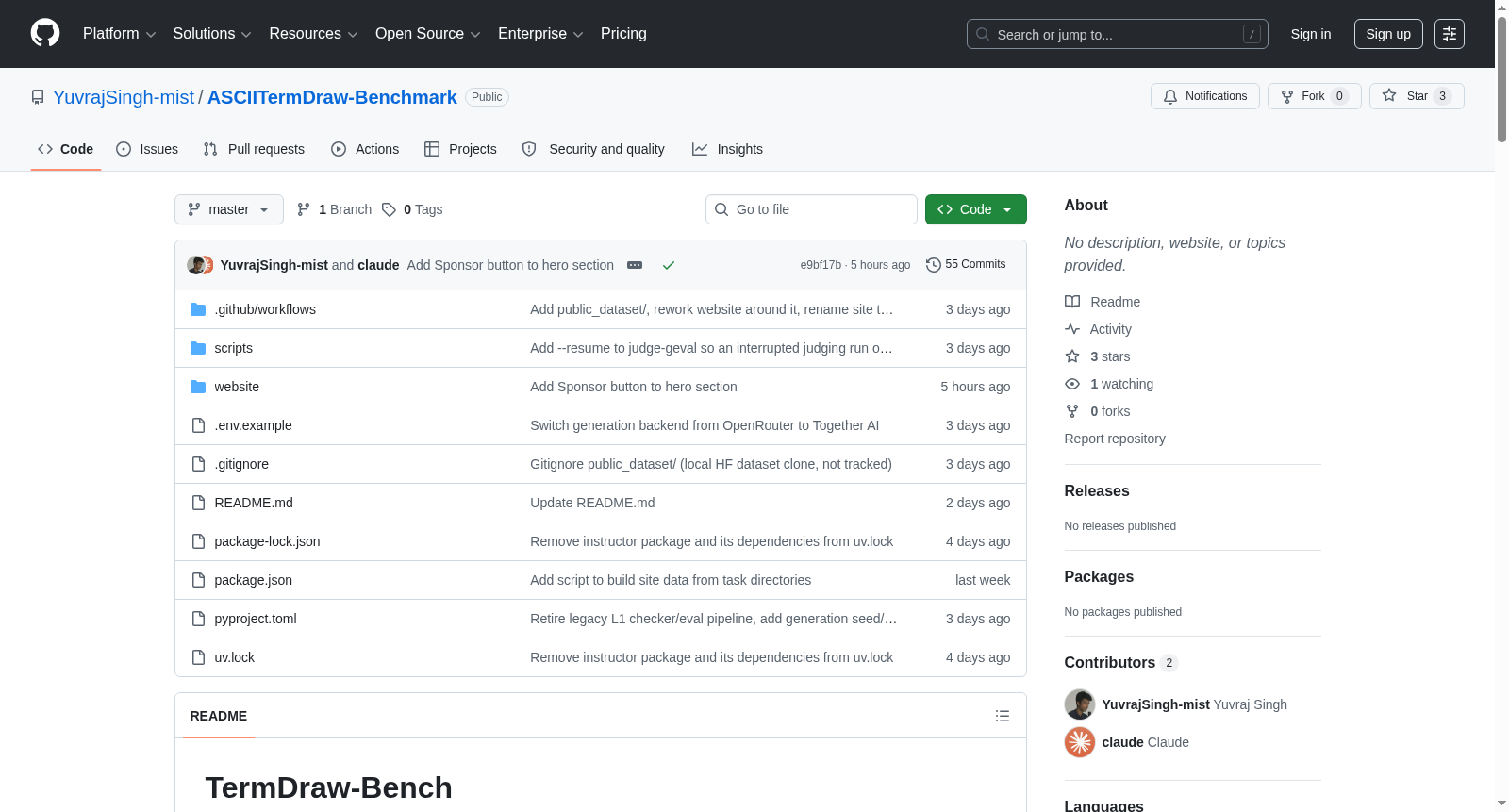Click the pyproject.toml file icon
This screenshot has width=1509, height=812.
pyautogui.click(x=198, y=619)
